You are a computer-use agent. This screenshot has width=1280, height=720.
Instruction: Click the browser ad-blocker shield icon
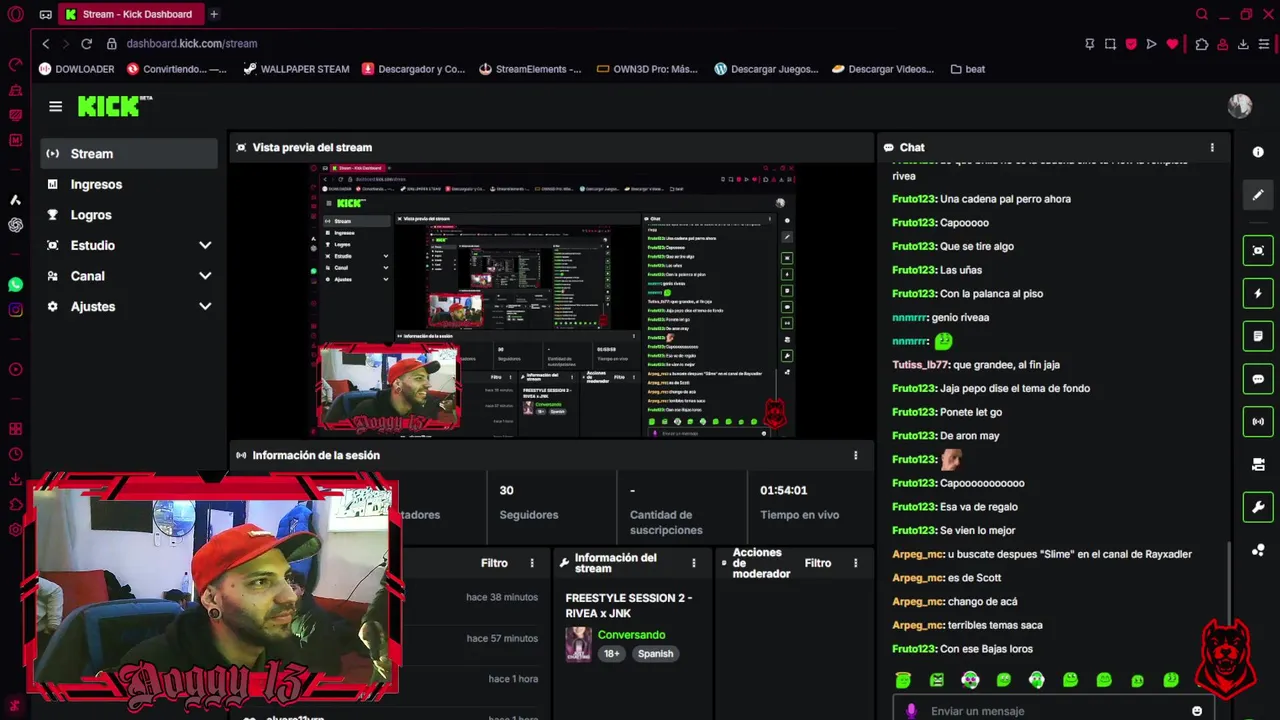[1131, 44]
